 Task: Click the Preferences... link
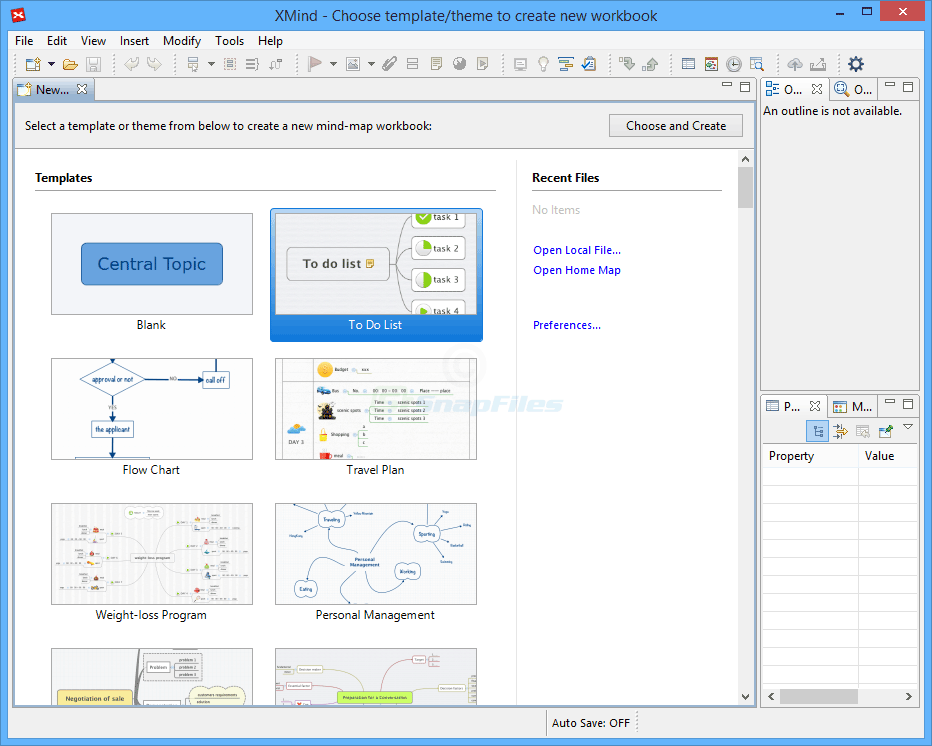coord(566,325)
